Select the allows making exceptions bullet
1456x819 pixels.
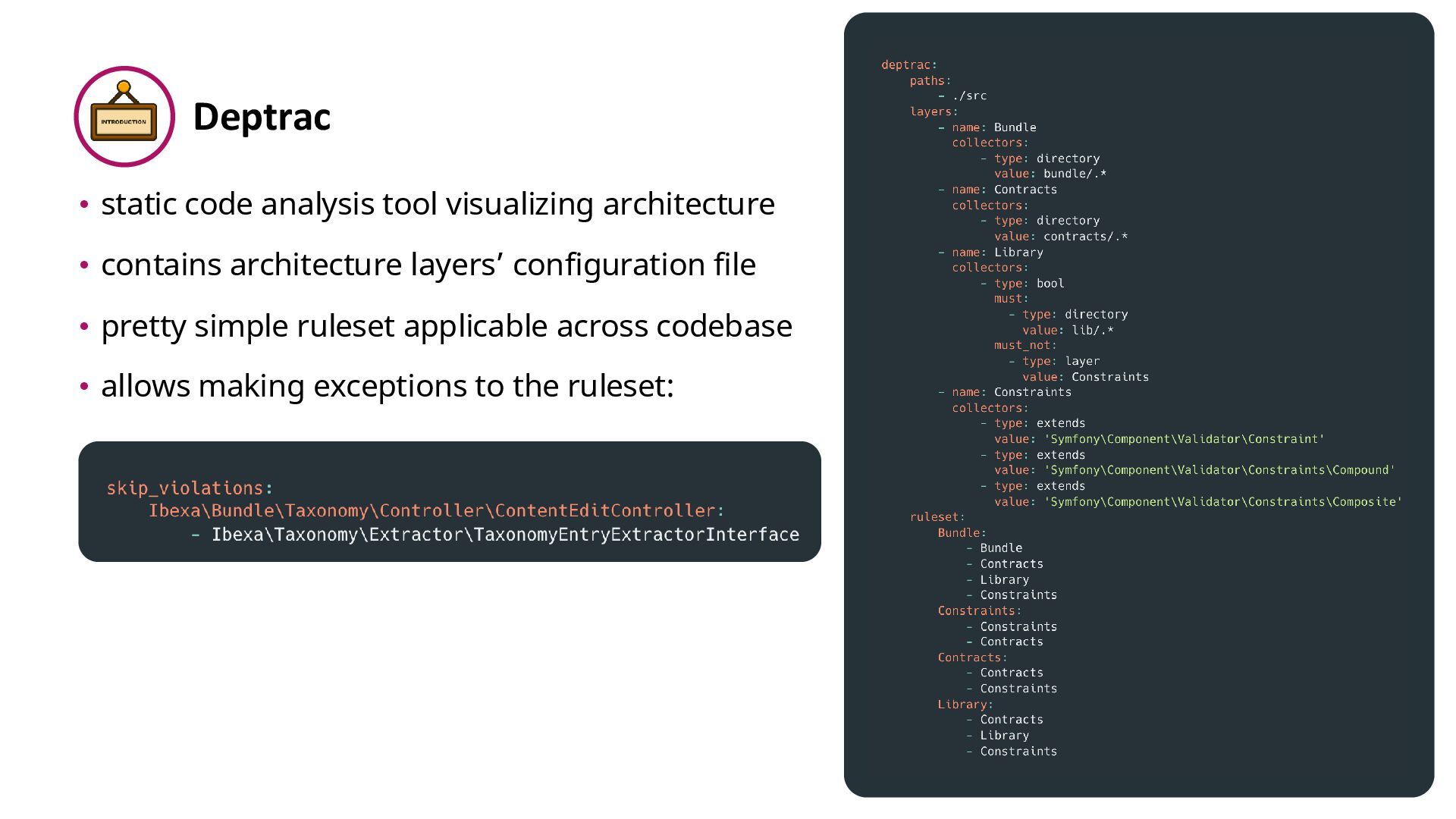point(387,386)
